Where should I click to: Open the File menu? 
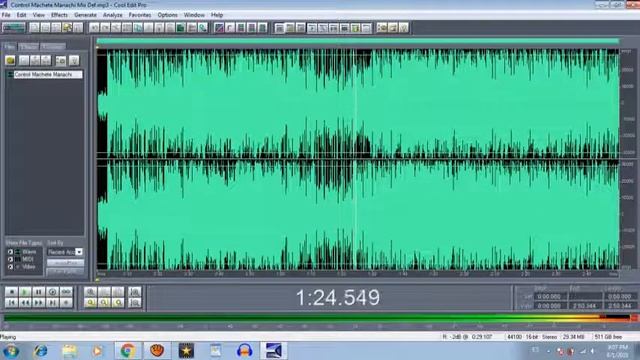coord(6,15)
